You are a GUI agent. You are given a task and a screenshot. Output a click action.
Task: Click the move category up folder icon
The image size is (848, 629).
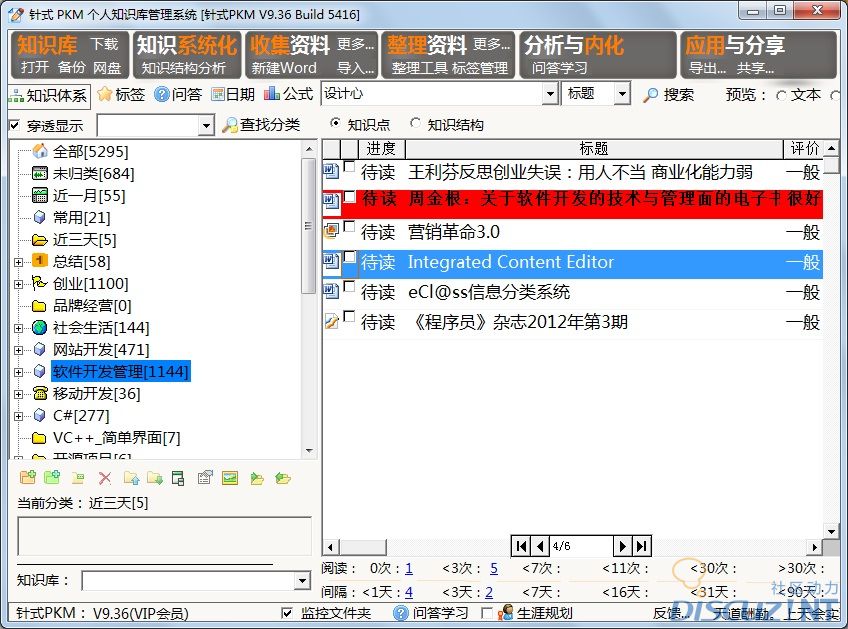[x=130, y=478]
